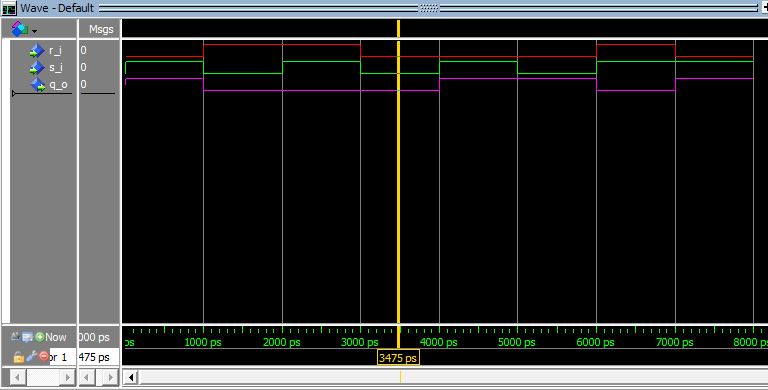Click the Wave - Default title text
Screen dimensions: 768x390
click(x=57, y=8)
